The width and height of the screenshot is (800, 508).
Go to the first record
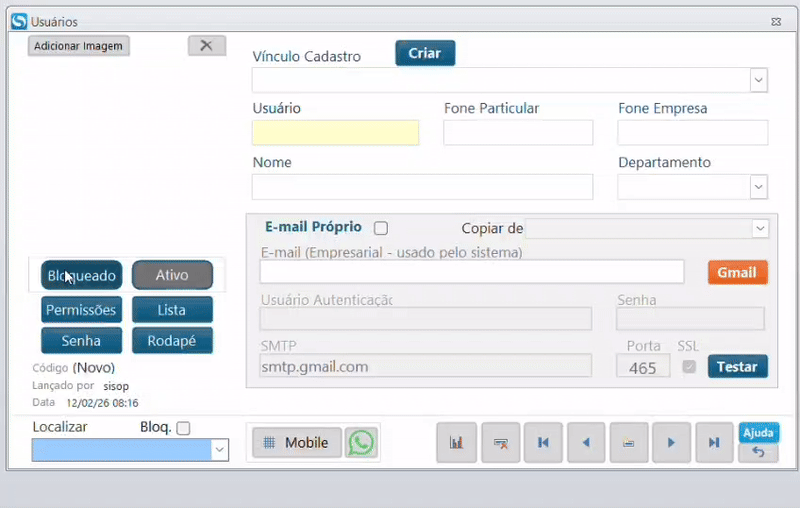coord(543,442)
